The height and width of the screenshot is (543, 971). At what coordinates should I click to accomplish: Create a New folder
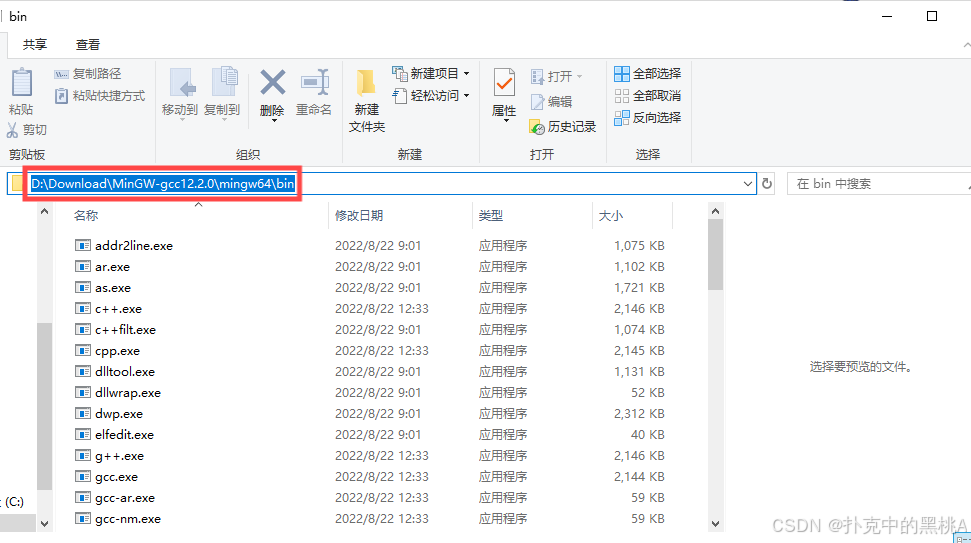[x=367, y=100]
